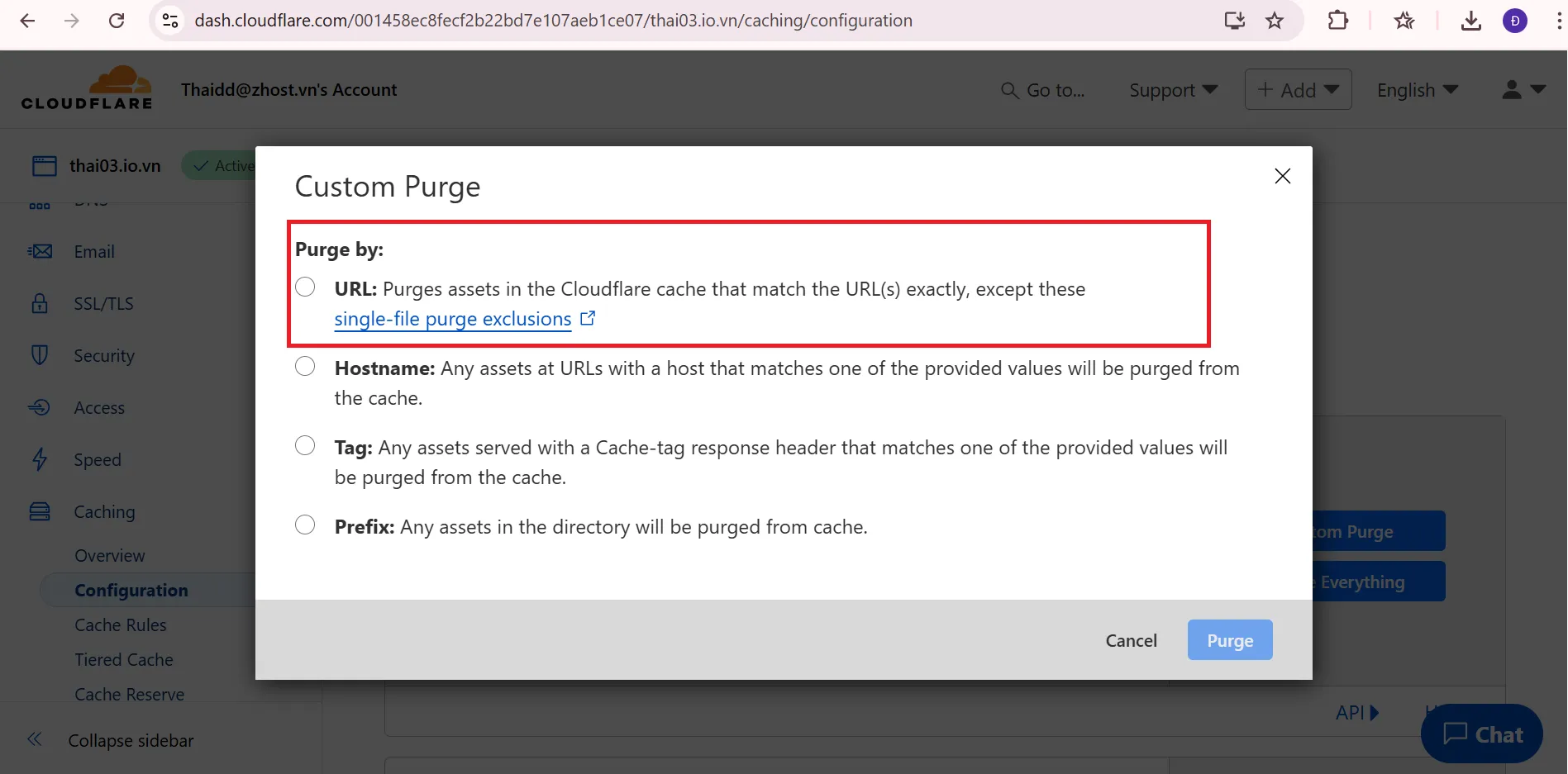Open the Add dropdown
The image size is (1568, 774).
click(x=1298, y=90)
